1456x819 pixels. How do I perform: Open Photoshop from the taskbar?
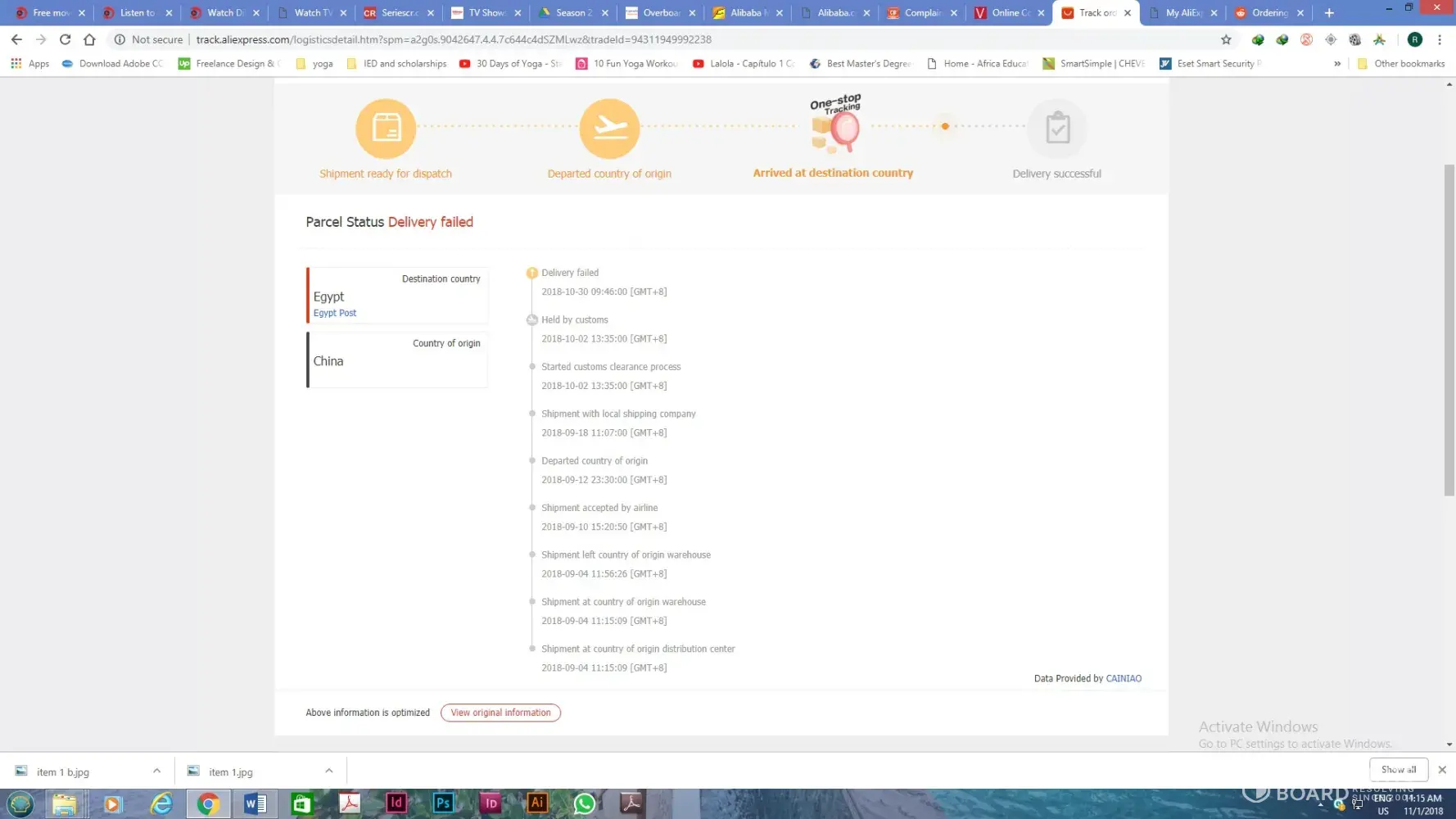[x=443, y=803]
